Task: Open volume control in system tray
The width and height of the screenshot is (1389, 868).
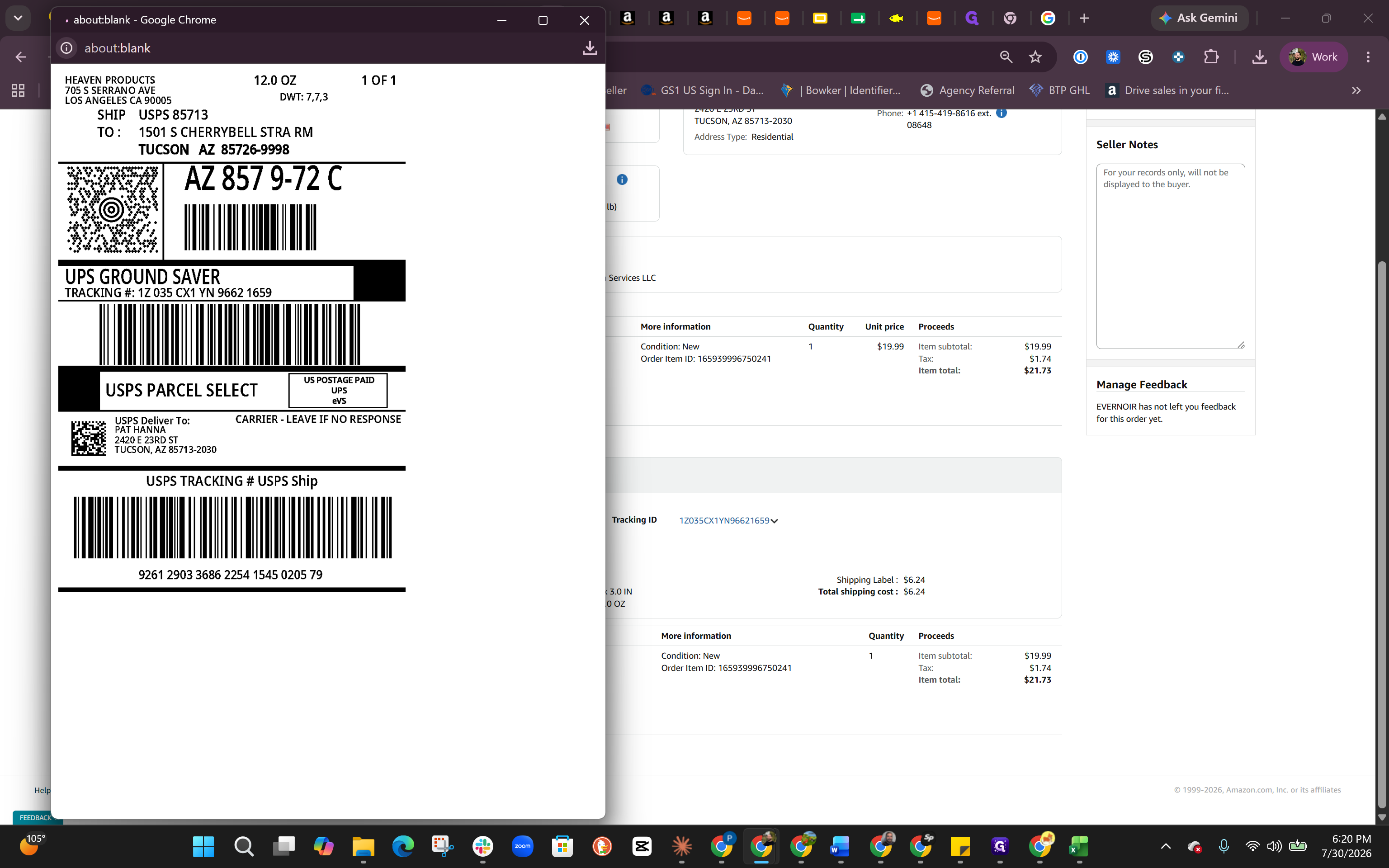Action: [1274, 845]
